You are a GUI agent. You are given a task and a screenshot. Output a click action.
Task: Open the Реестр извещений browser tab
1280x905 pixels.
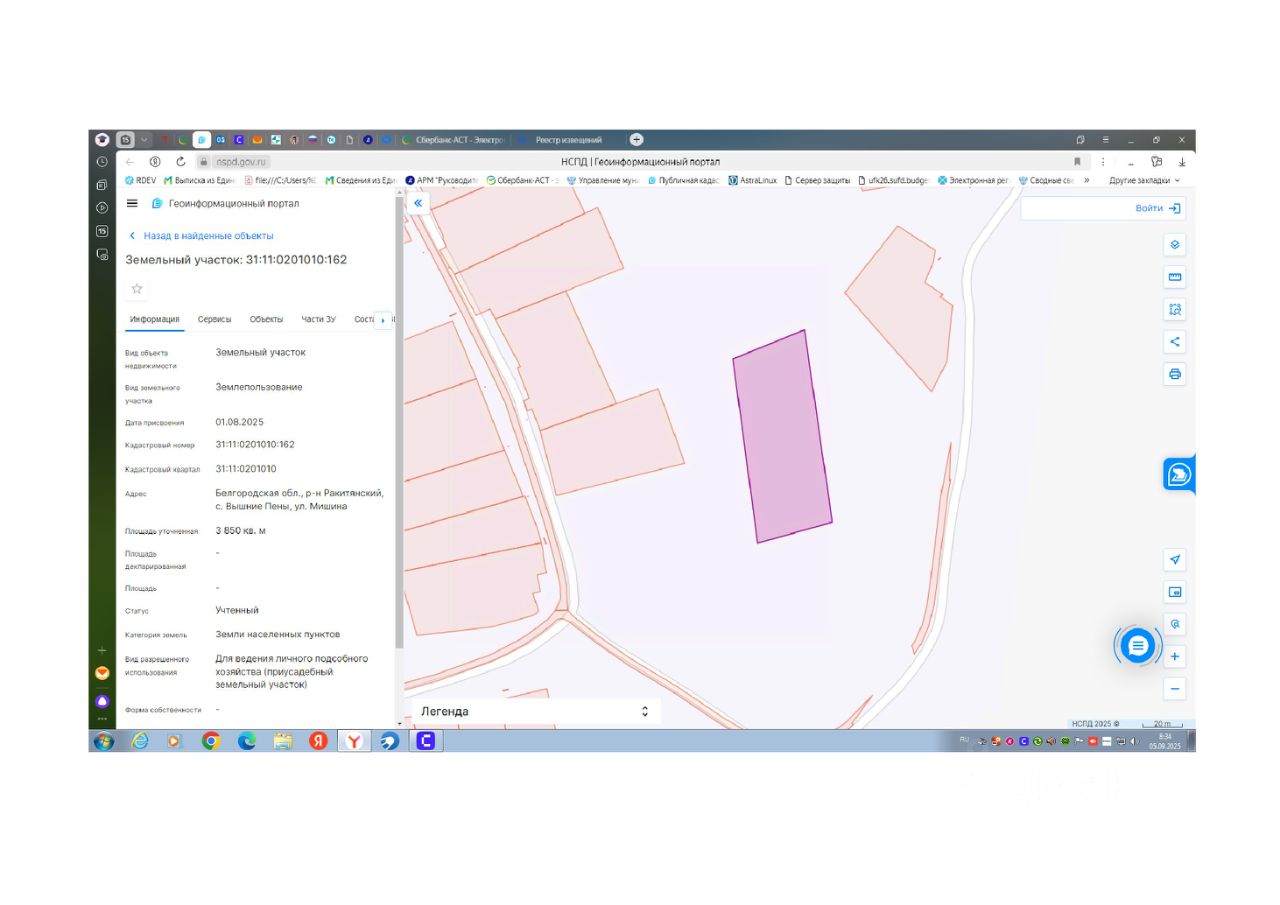tap(568, 140)
